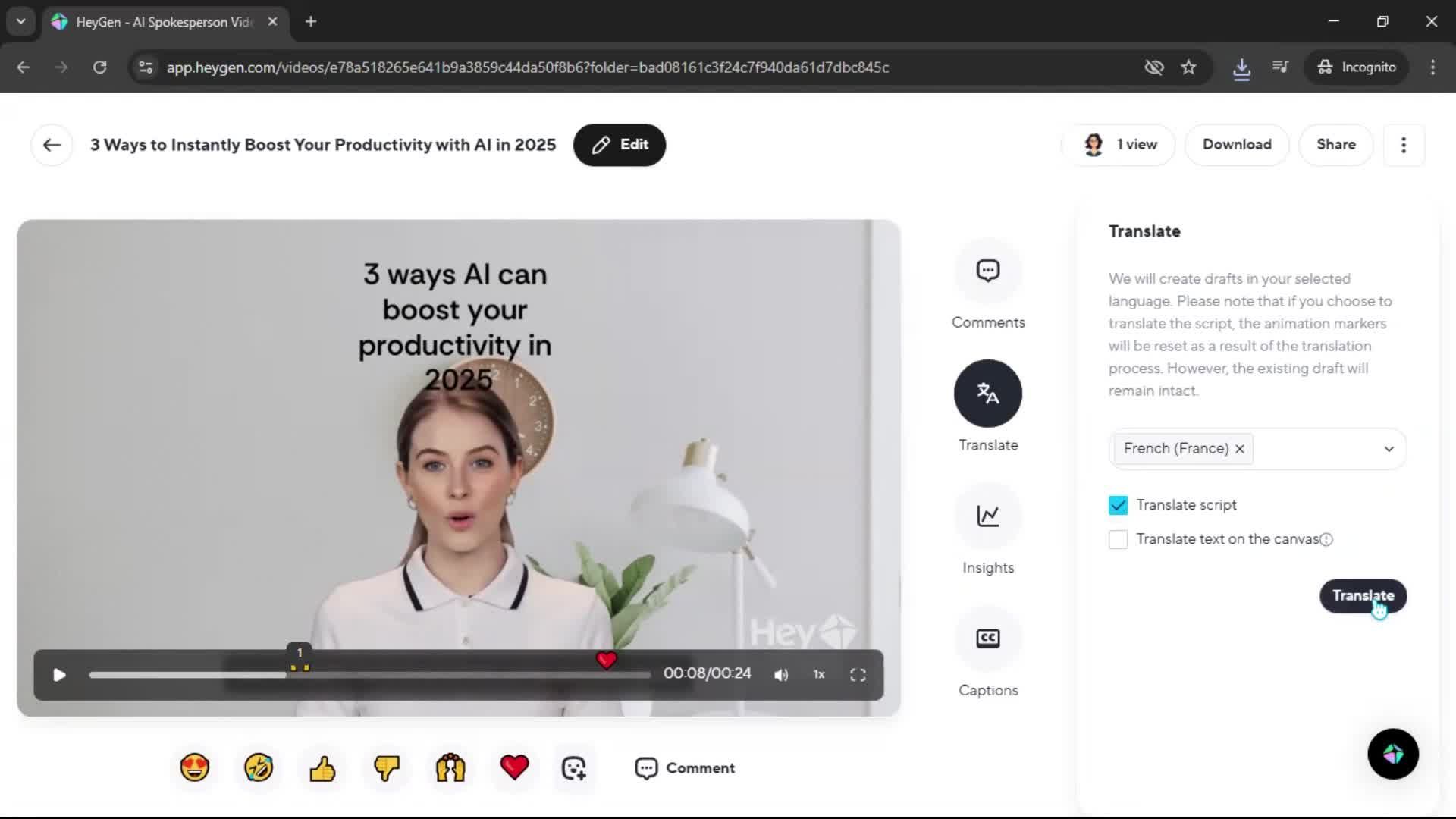Open the add custom reaction icon

click(x=574, y=767)
